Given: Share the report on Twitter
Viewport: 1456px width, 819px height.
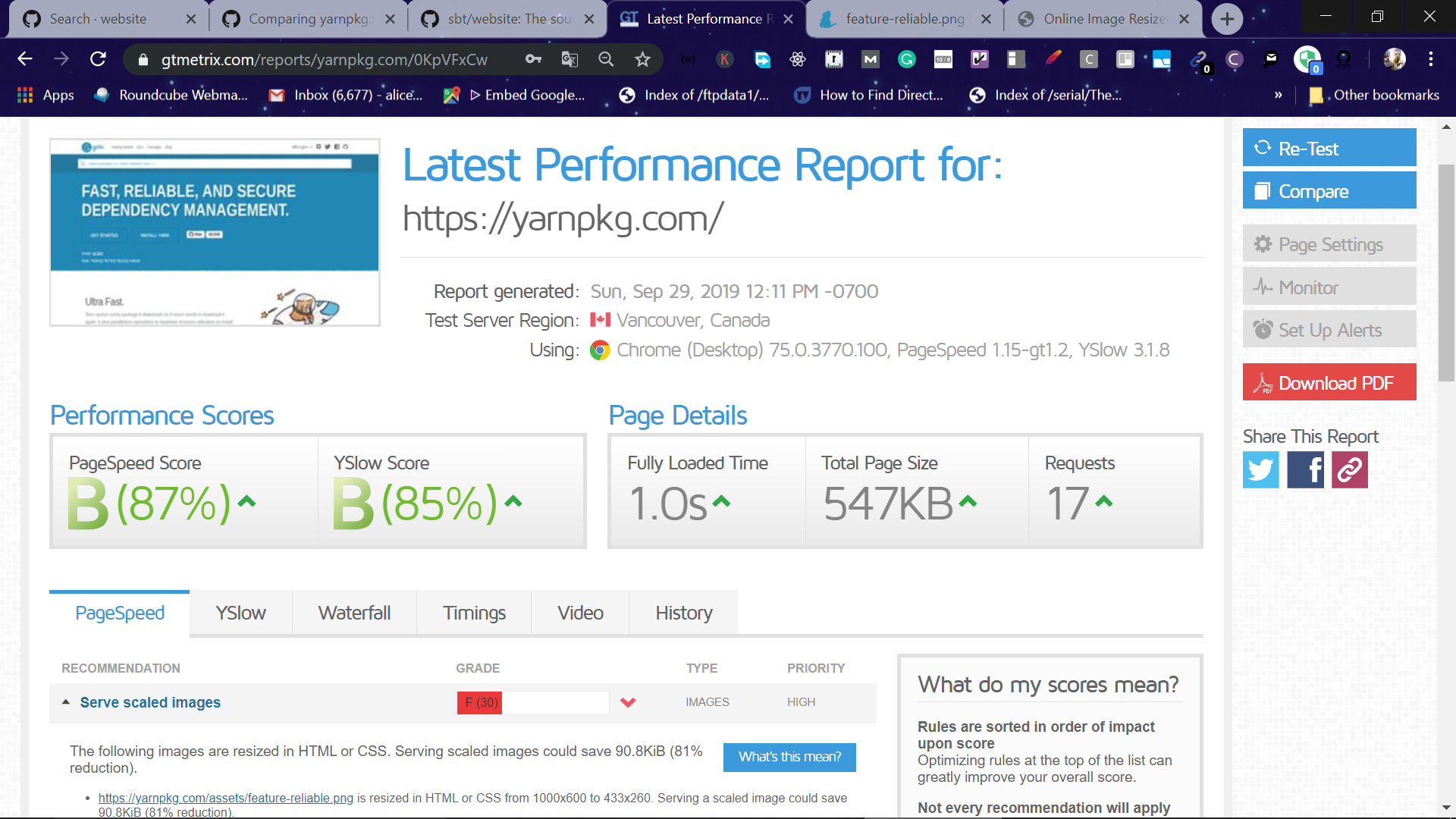Looking at the screenshot, I should coord(1260,469).
